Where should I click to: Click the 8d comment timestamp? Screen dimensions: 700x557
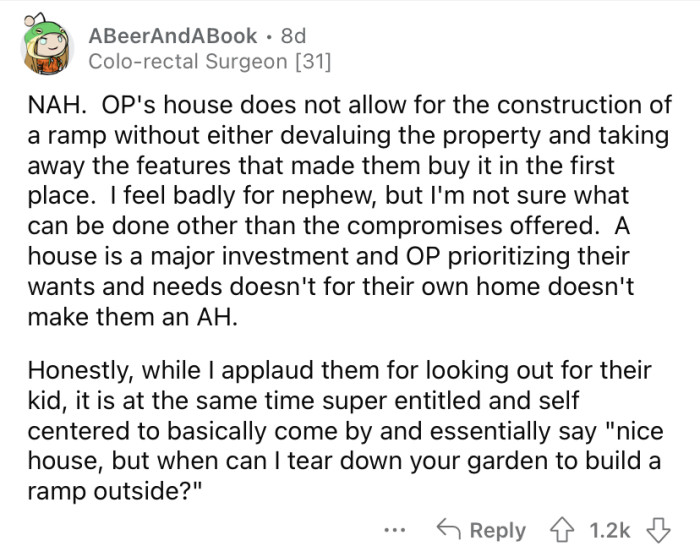tap(294, 34)
